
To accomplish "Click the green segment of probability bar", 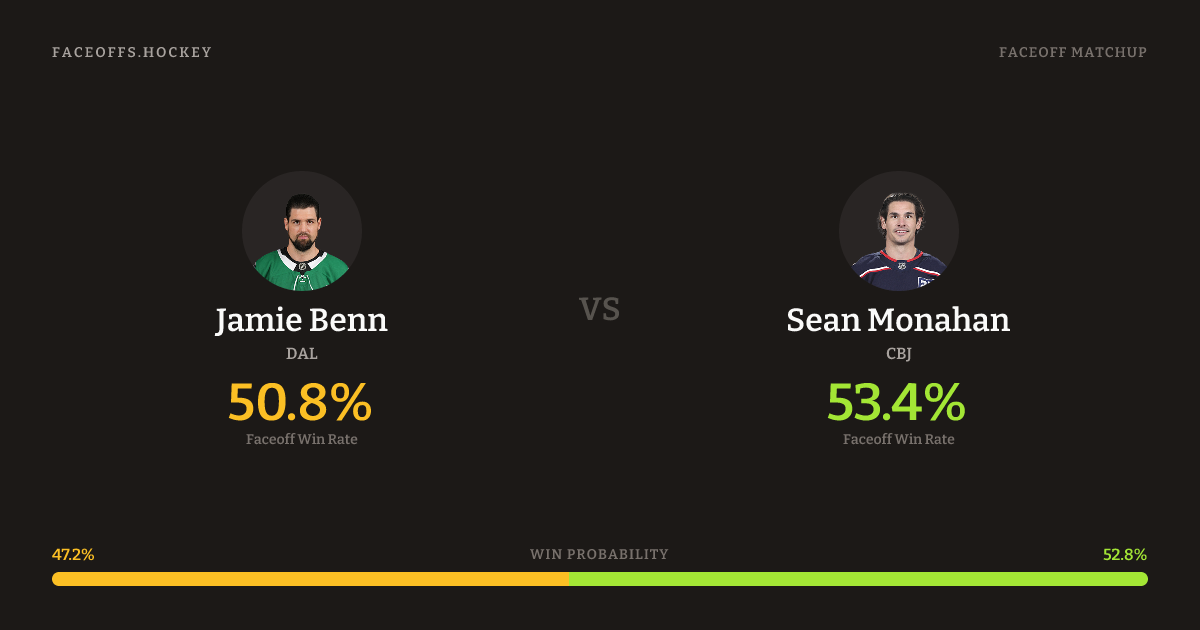I will [x=858, y=579].
